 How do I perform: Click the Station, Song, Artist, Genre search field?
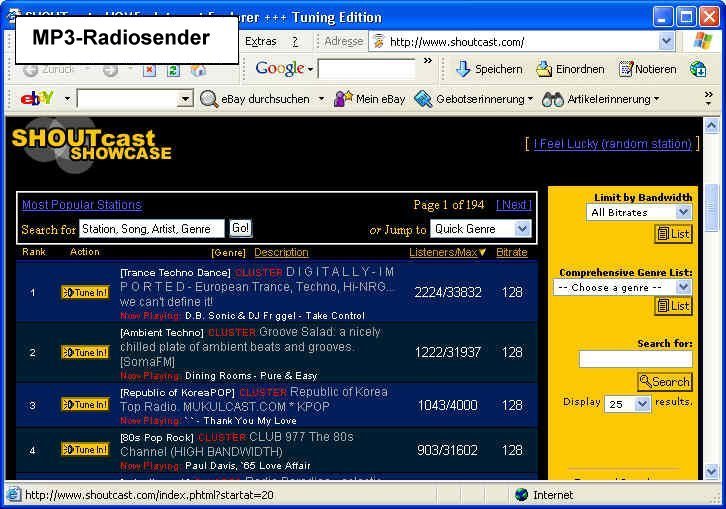[x=151, y=229]
